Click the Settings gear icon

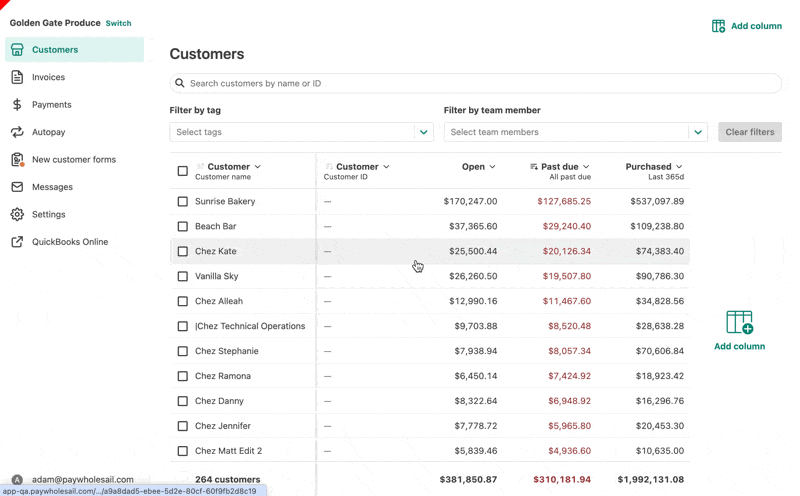[x=17, y=214]
